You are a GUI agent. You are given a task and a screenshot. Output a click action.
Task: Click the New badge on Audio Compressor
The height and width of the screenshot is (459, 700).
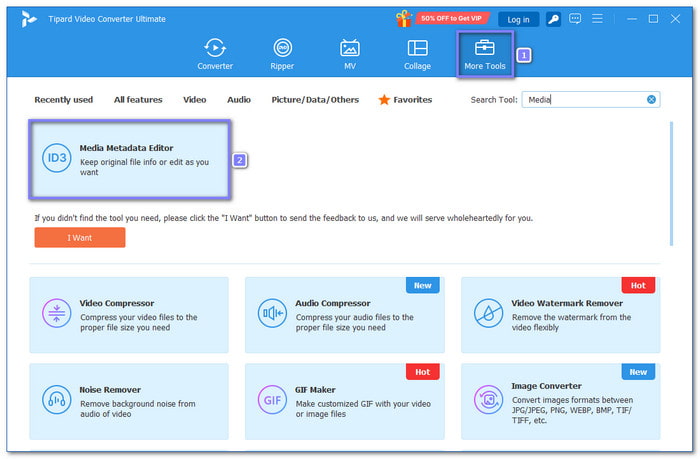pos(423,285)
